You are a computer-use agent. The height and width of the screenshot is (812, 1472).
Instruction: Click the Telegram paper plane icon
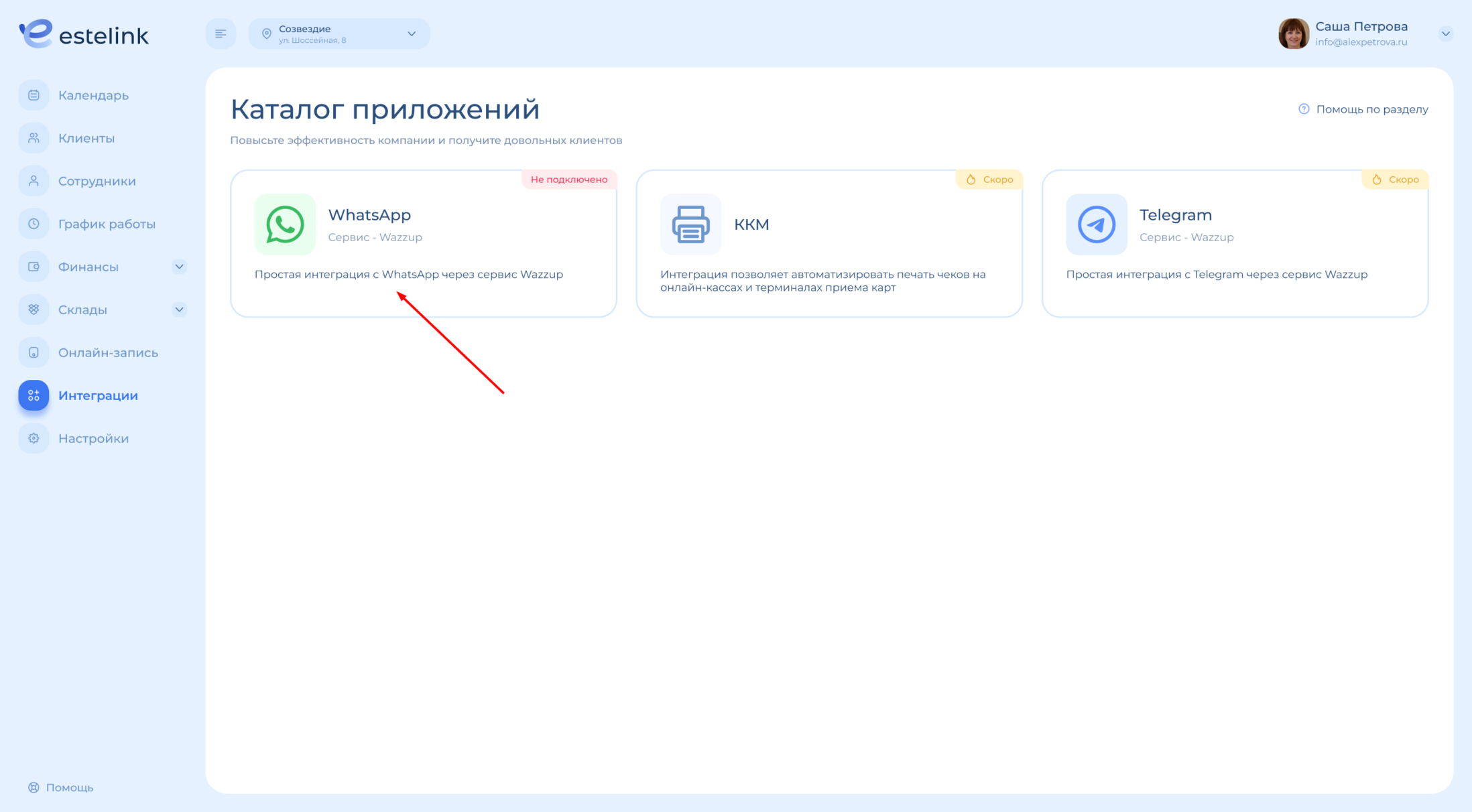tap(1097, 224)
